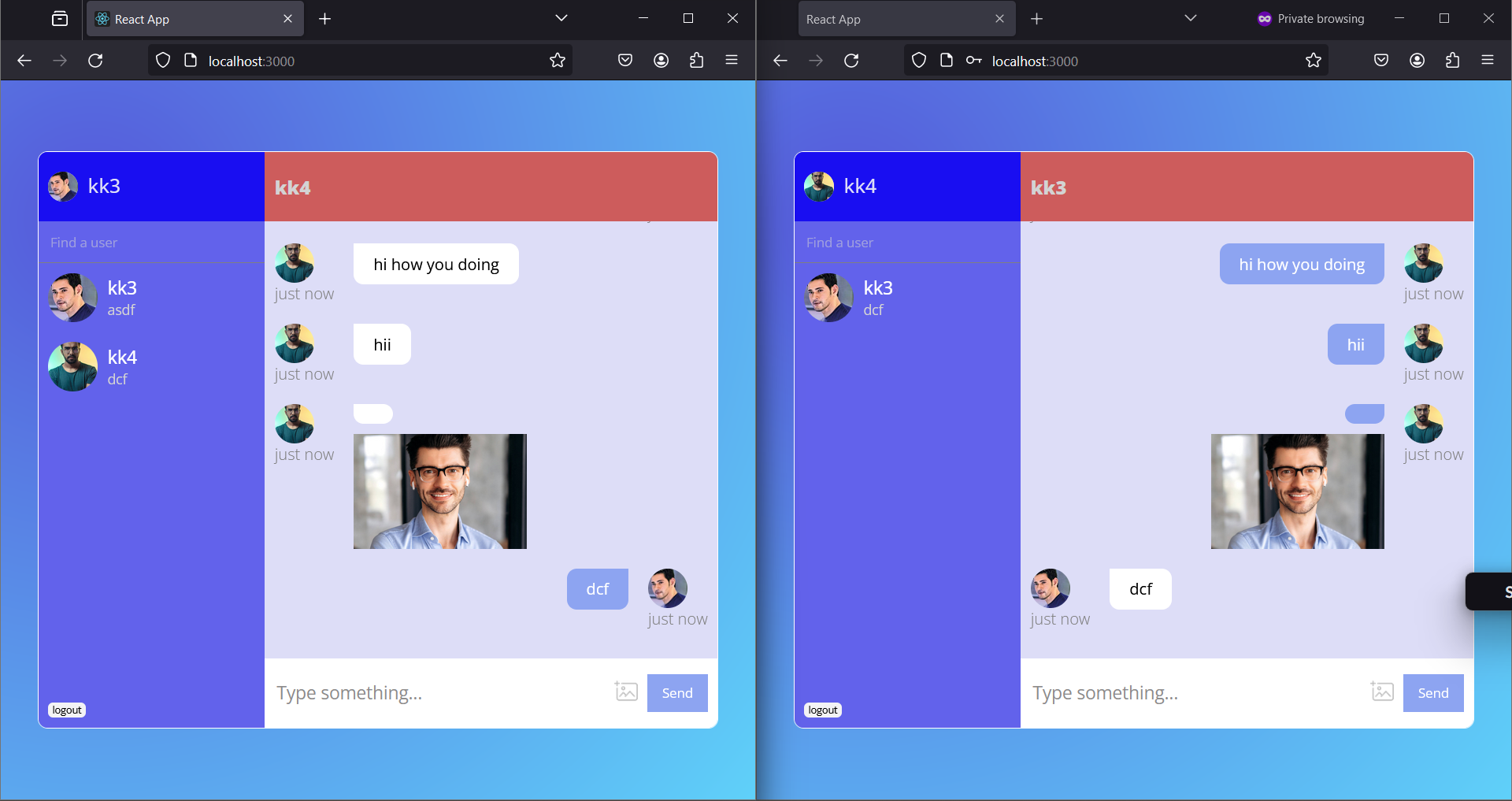Expand tab list chevron in private window
Image resolution: width=1512 pixels, height=801 pixels.
pos(1190,18)
